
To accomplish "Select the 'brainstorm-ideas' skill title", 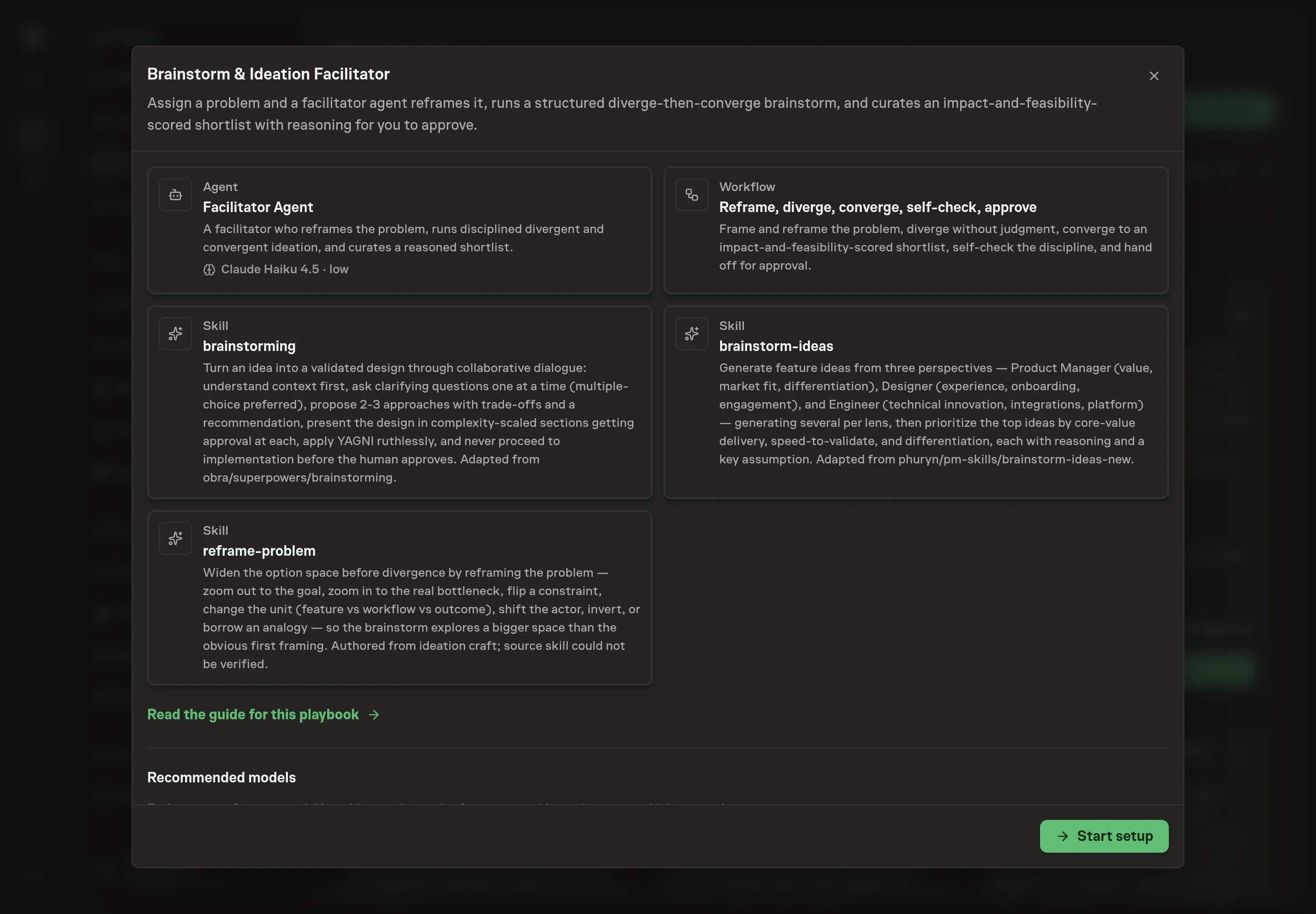I will (x=776, y=346).
